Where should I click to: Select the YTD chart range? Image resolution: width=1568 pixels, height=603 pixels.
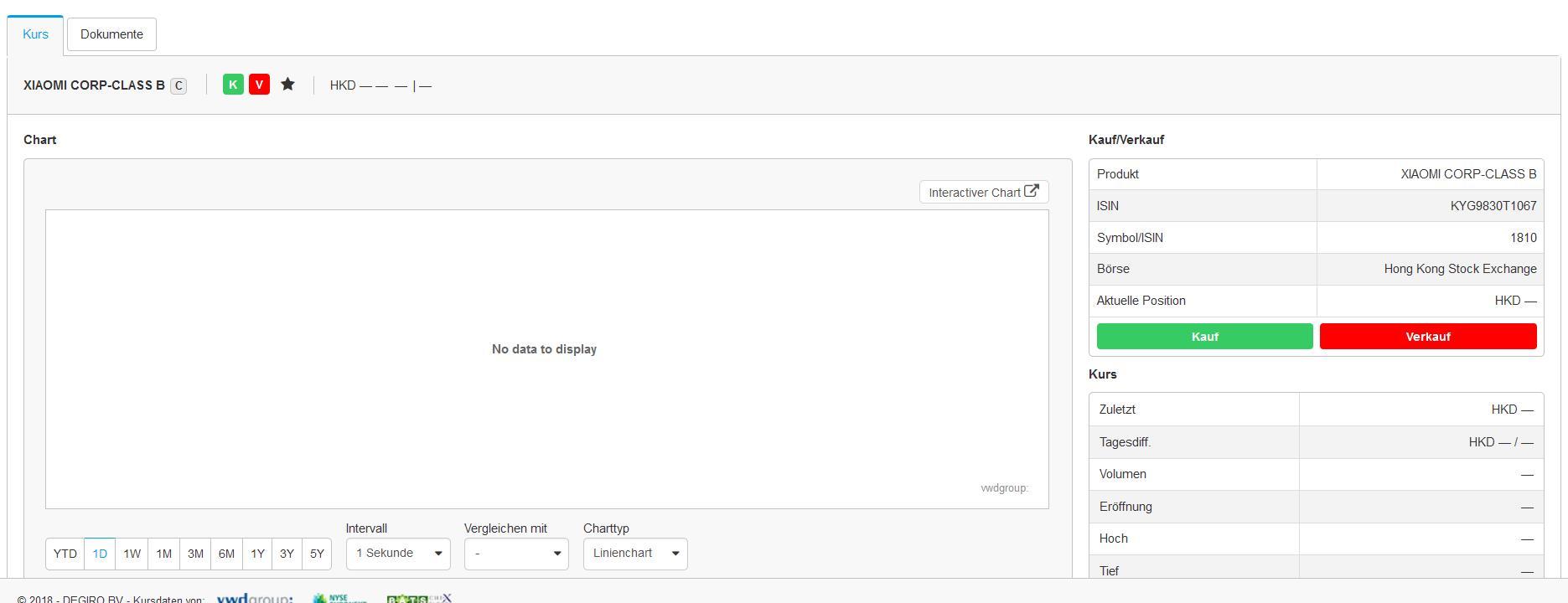coord(65,554)
